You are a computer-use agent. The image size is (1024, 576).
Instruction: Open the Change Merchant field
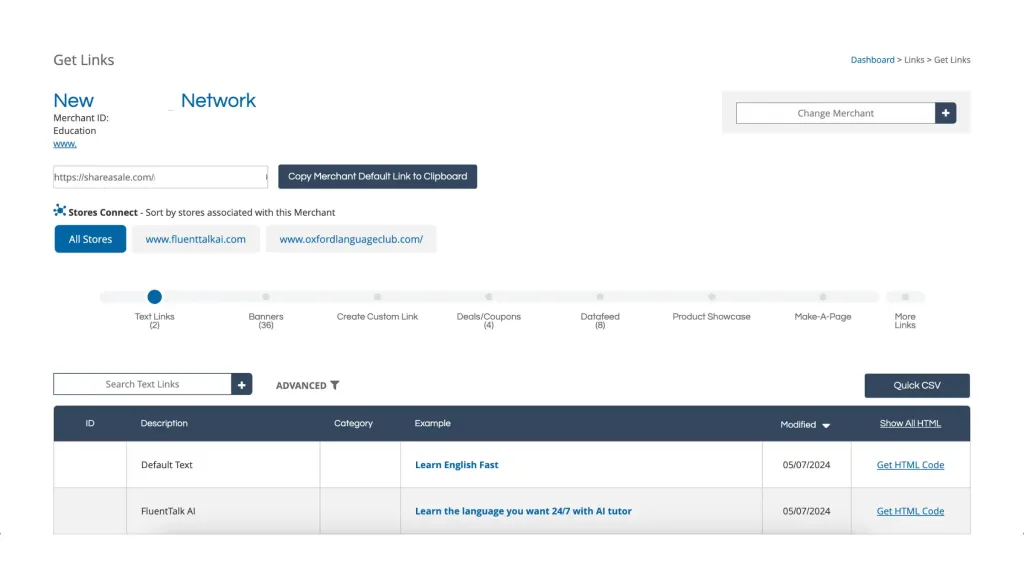coord(835,113)
